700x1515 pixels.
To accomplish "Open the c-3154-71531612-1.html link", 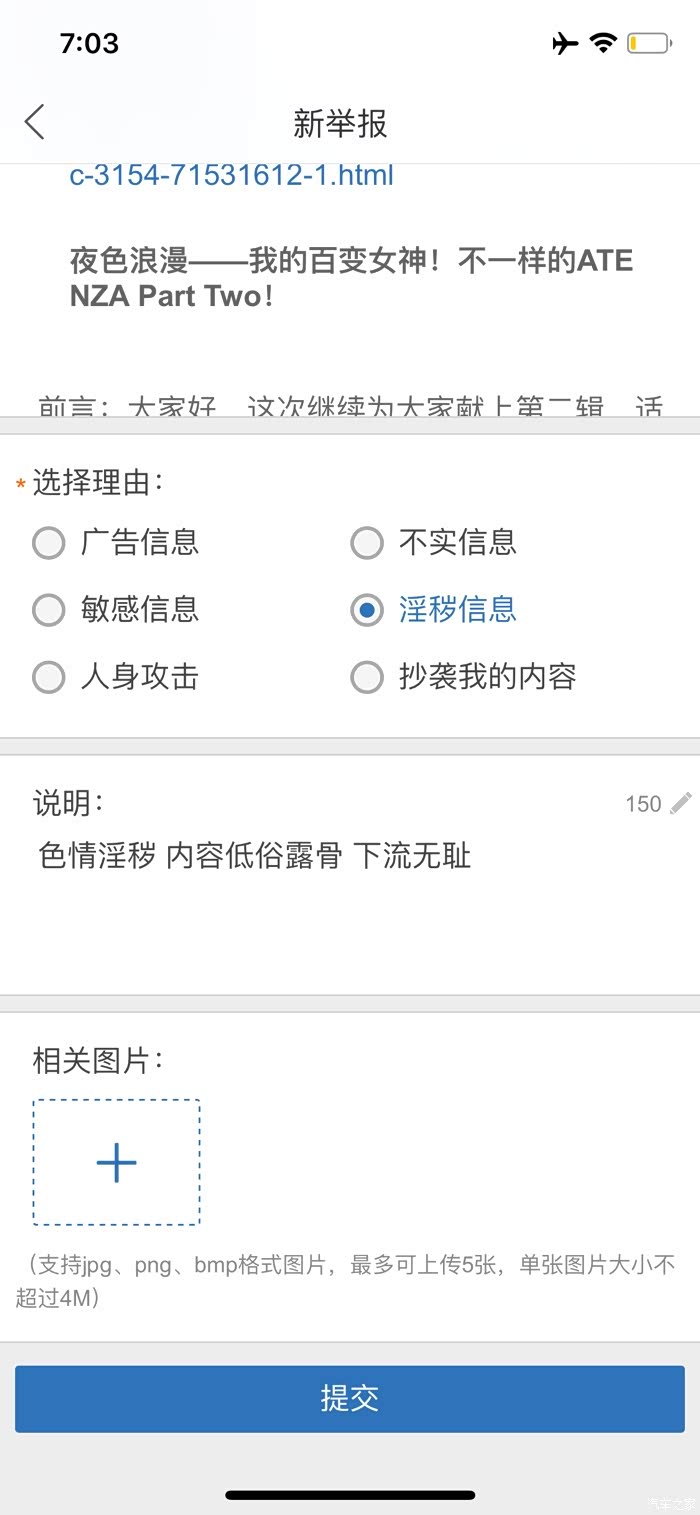I will pyautogui.click(x=231, y=176).
